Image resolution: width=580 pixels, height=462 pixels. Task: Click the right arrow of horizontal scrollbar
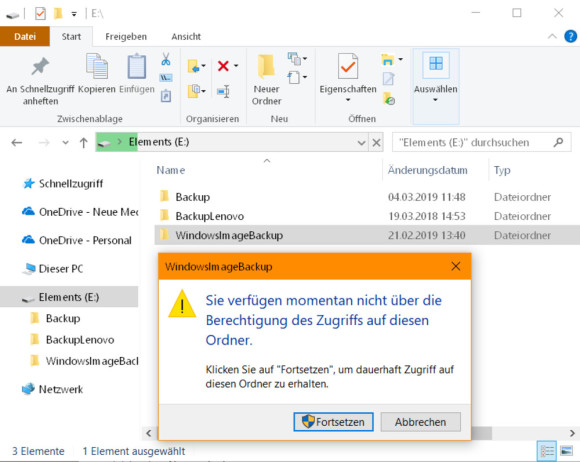(x=572, y=433)
